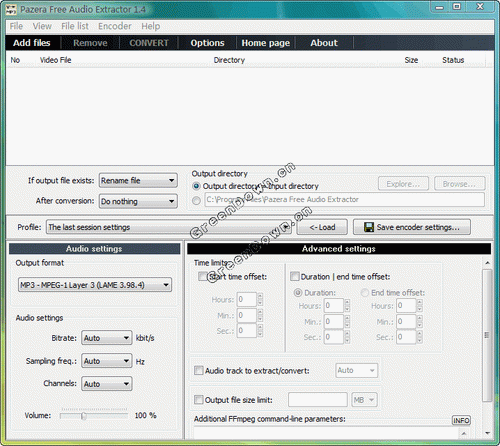This screenshot has height=446, width=500.
Task: Click End time offset Sec. stepper arrows
Action: pyautogui.click(x=419, y=337)
